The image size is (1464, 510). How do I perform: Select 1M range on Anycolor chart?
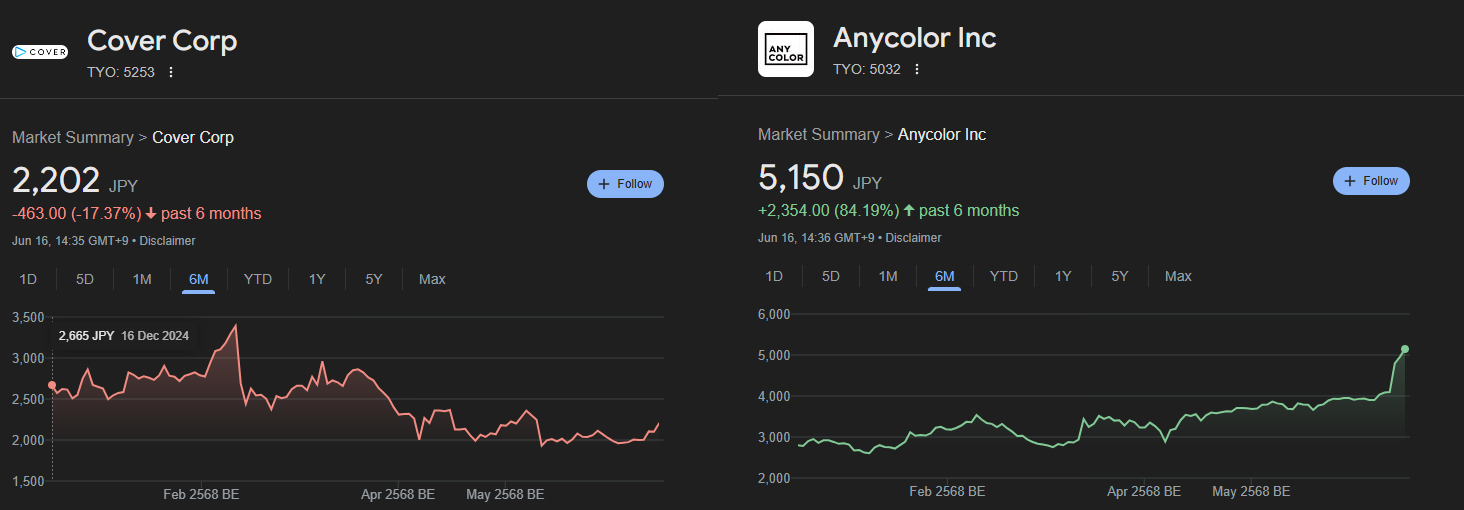(x=888, y=276)
